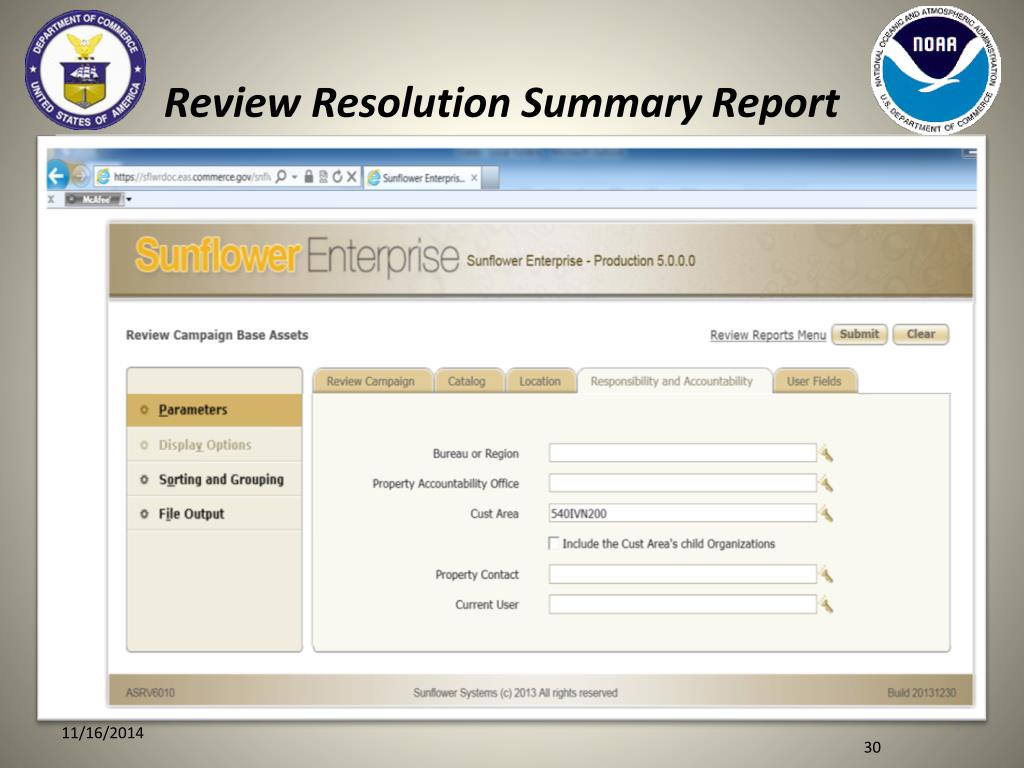Viewport: 1024px width, 768px height.
Task: Check Include the Cust Area's child Organizations
Action: (x=554, y=543)
